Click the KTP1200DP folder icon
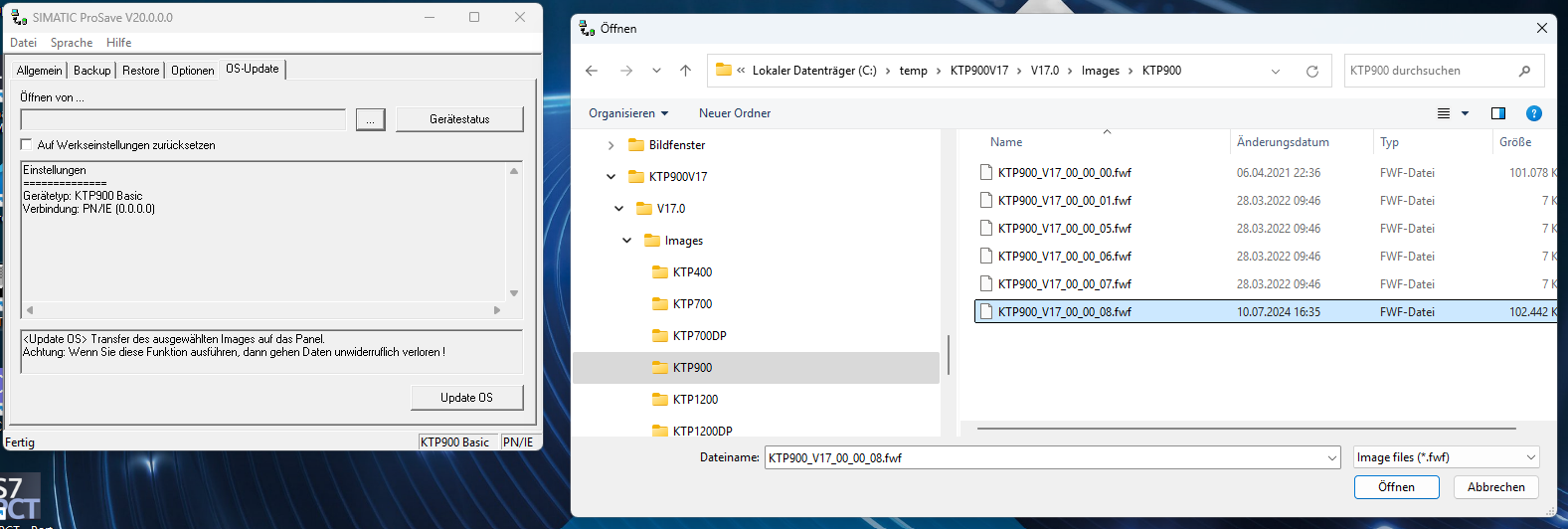Image resolution: width=1568 pixels, height=529 pixels. [x=660, y=431]
